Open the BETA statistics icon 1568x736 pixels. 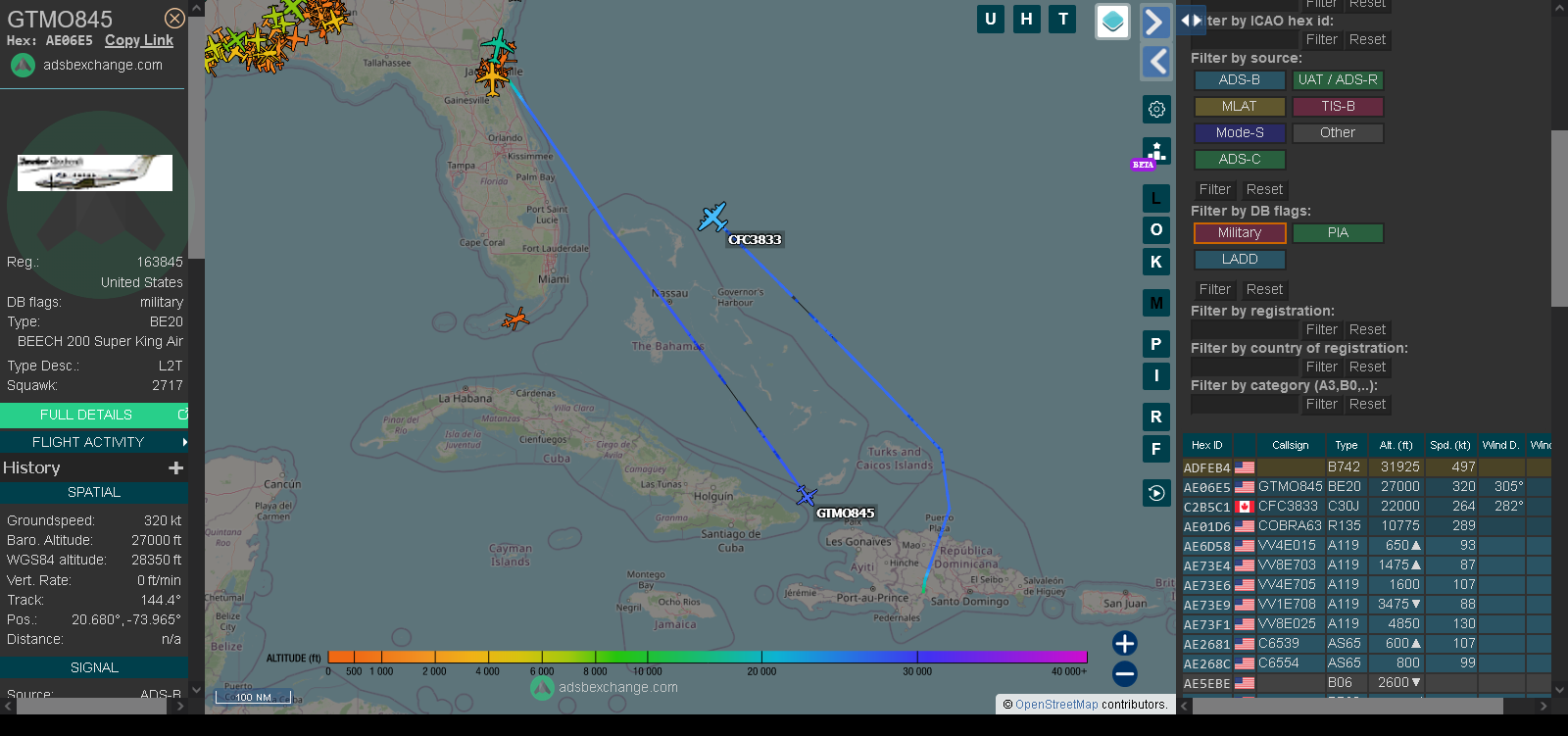[1155, 153]
